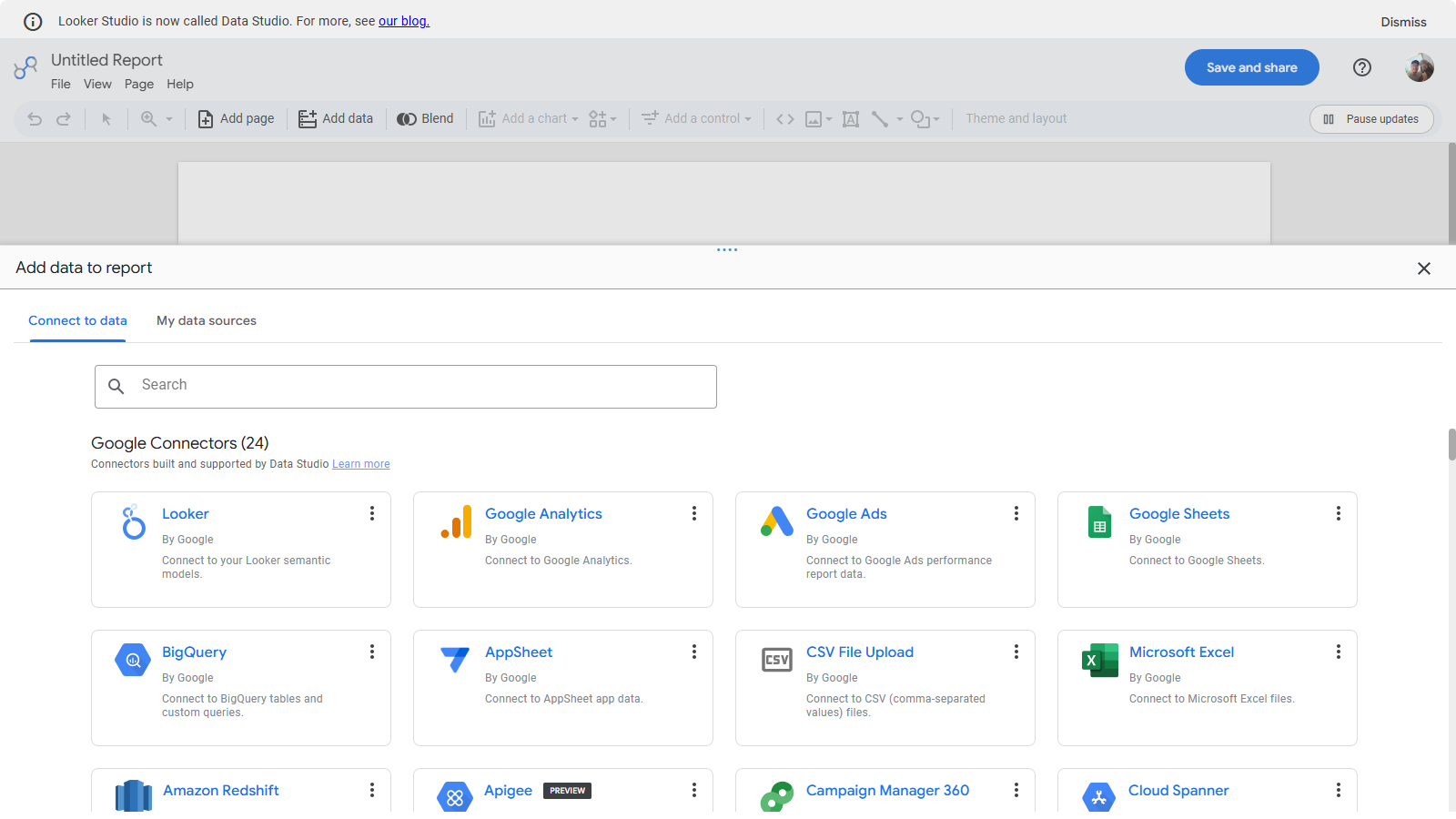Click the Google Sheets green logo
This screenshot has width=1456, height=819.
click(1099, 522)
